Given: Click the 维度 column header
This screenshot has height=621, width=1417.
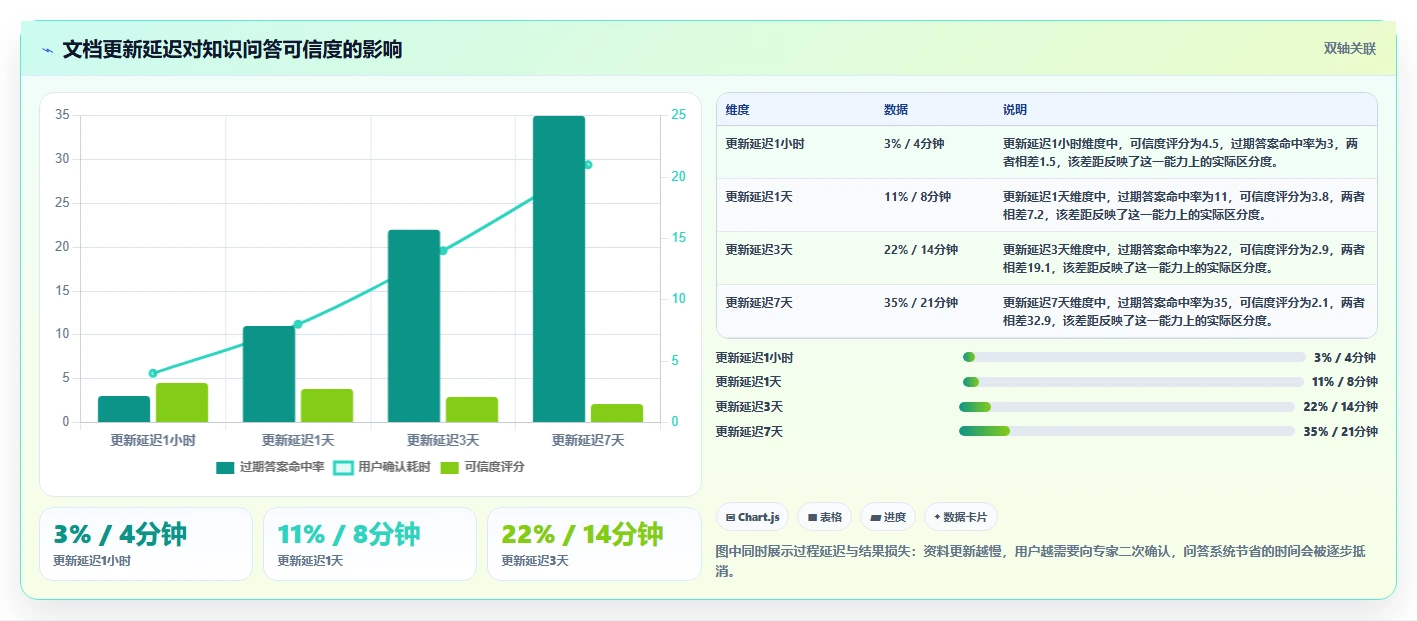Looking at the screenshot, I should (738, 110).
